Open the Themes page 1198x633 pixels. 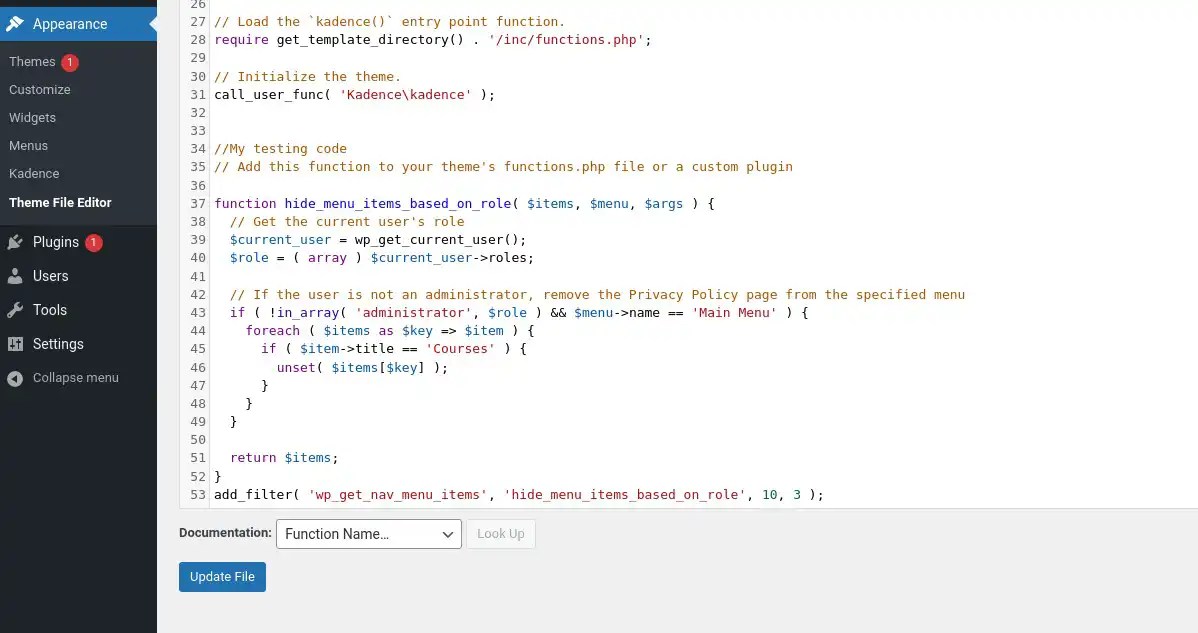pos(32,61)
